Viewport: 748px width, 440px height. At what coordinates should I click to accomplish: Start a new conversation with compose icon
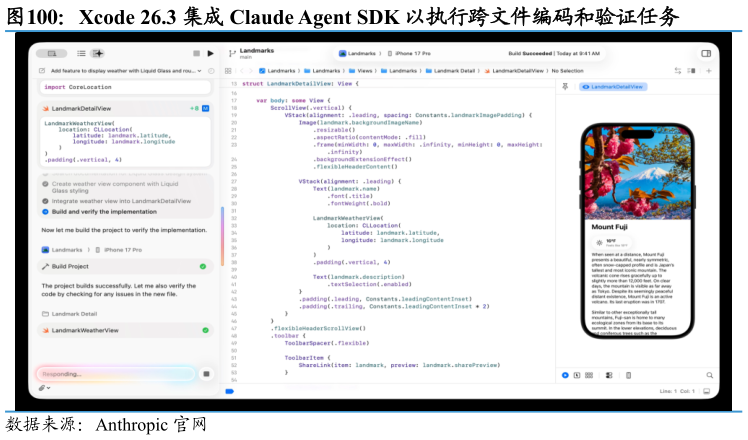(42, 71)
